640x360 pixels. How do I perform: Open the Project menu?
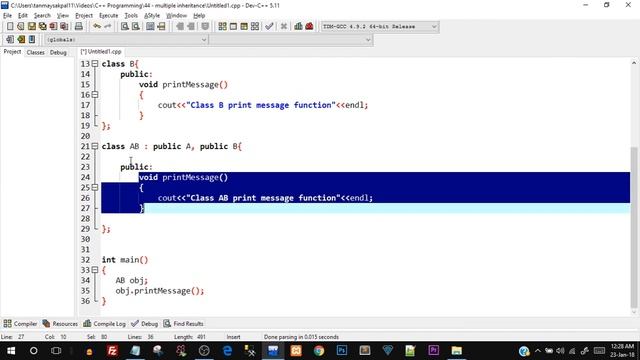point(84,16)
